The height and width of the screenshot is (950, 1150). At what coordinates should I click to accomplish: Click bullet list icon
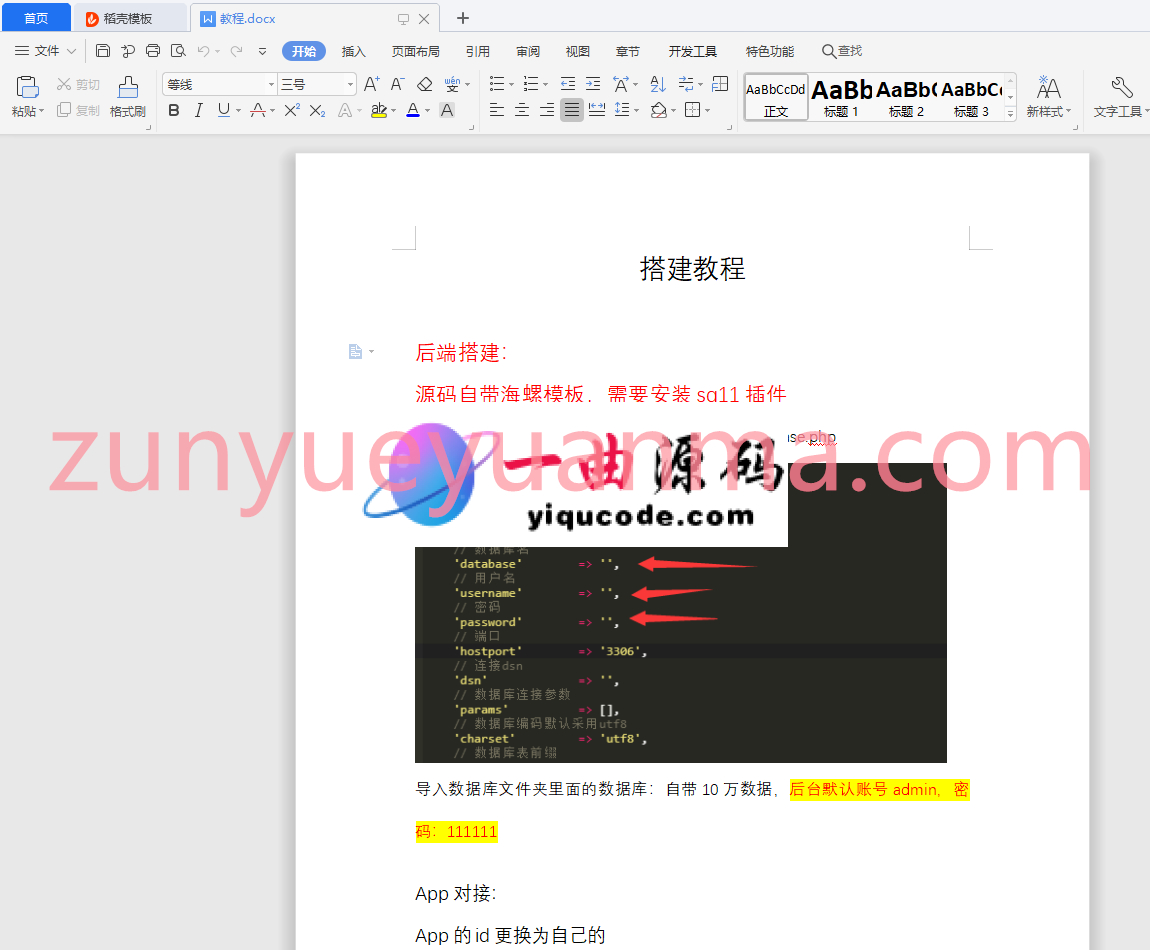(x=497, y=84)
